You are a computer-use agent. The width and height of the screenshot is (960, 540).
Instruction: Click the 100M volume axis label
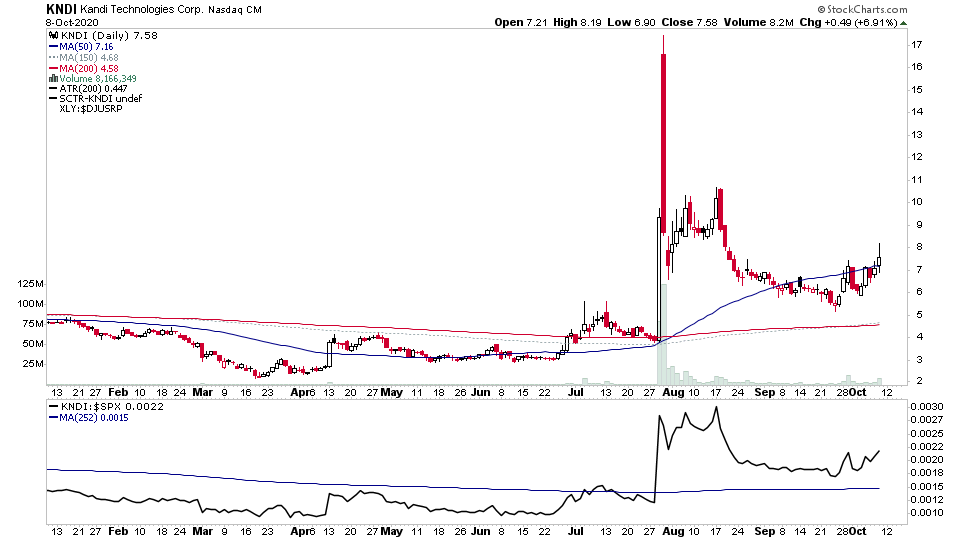point(31,304)
